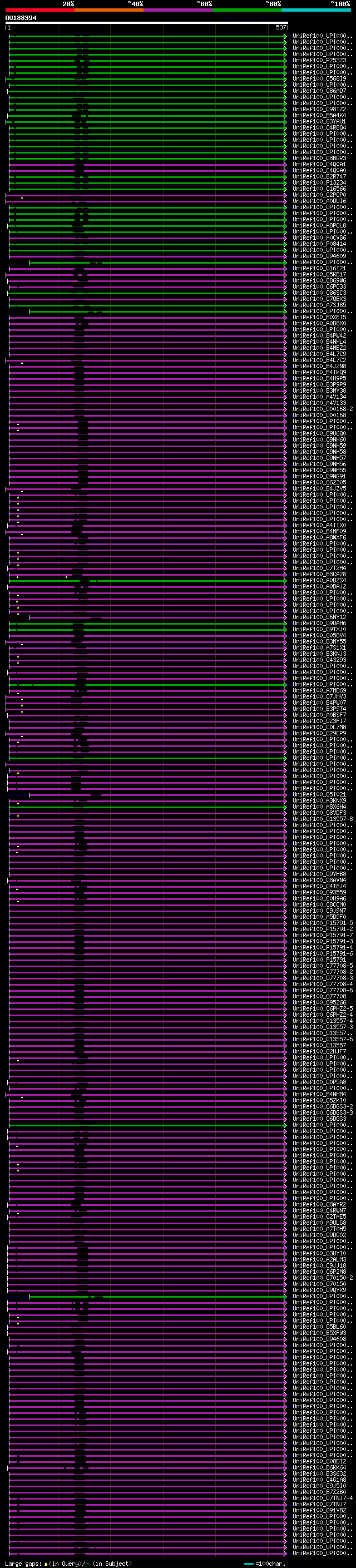This screenshot has width=356, height=1568.
Task: Select the UniRef100_A8X6H4 label
Action: (x=319, y=807)
